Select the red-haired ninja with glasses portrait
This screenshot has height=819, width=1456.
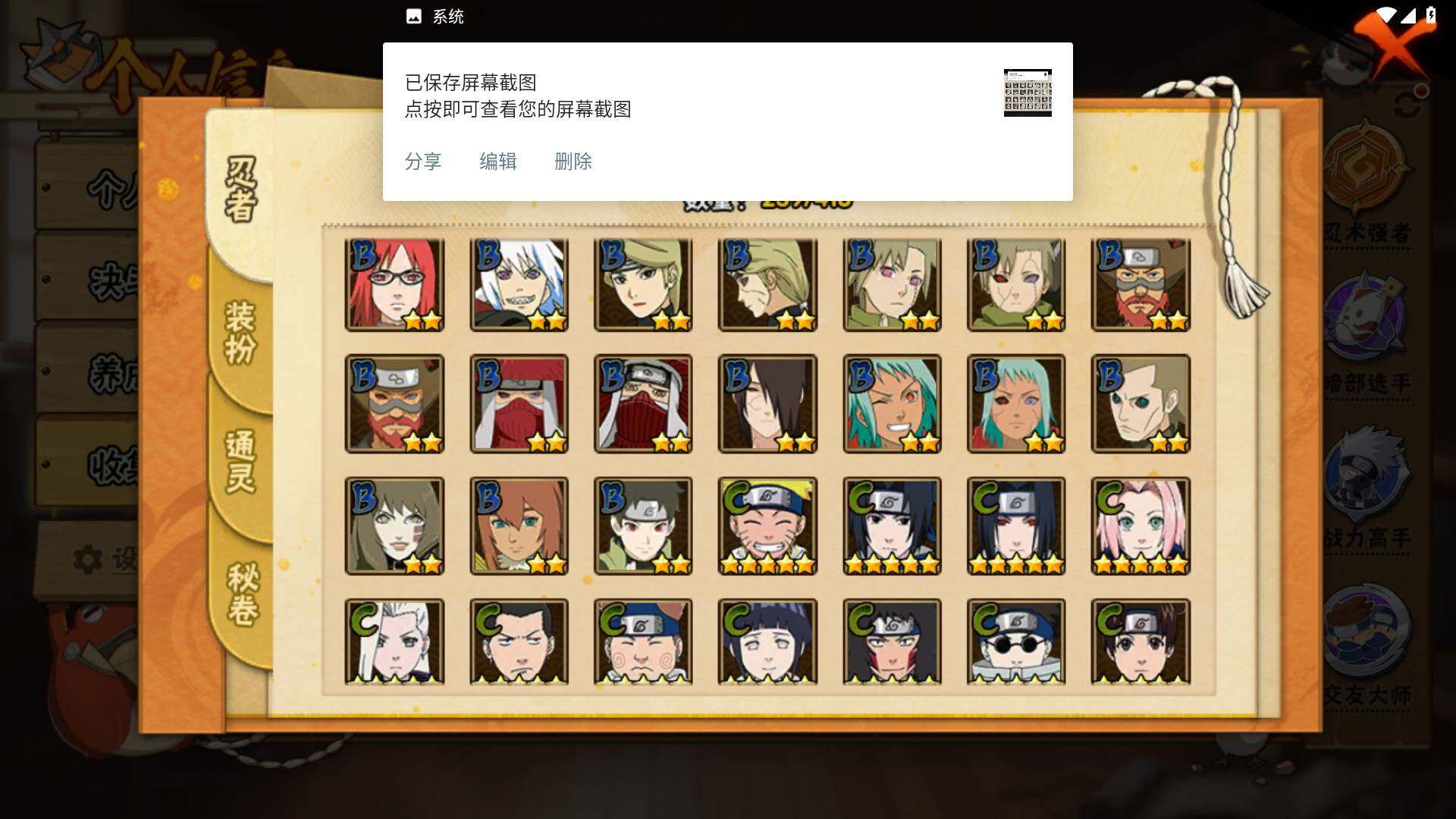(x=394, y=285)
